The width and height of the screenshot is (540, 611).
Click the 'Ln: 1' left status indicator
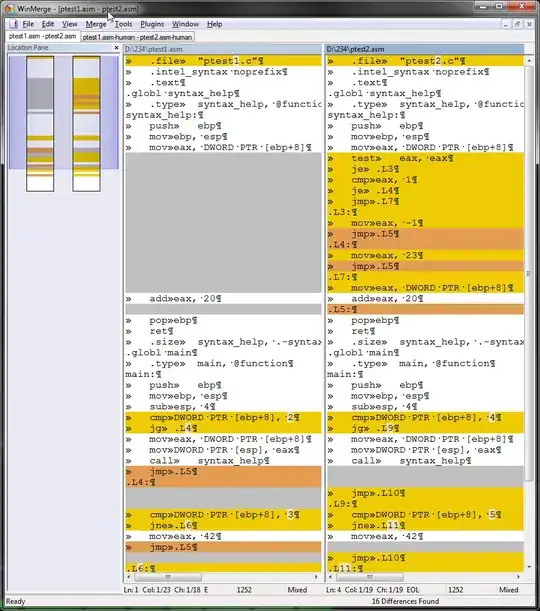click(131, 590)
